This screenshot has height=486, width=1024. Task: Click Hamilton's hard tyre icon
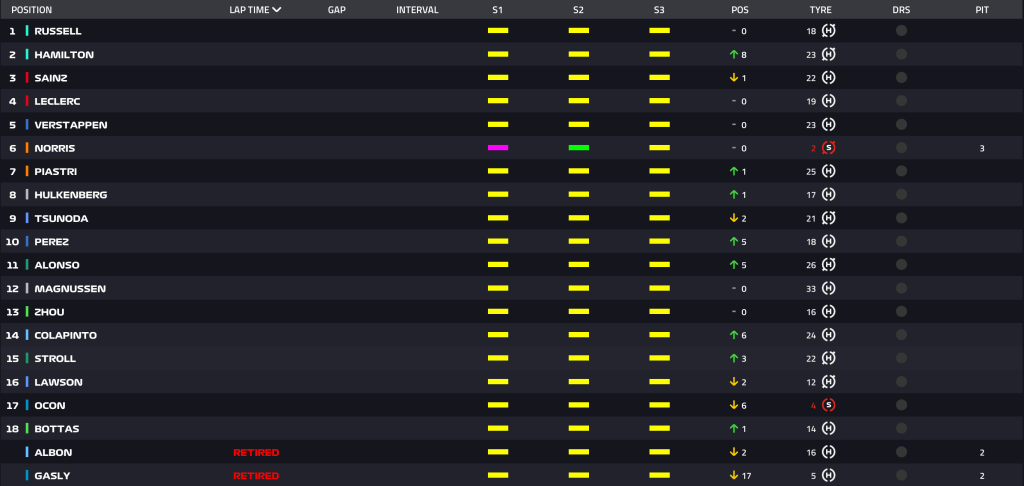(829, 54)
